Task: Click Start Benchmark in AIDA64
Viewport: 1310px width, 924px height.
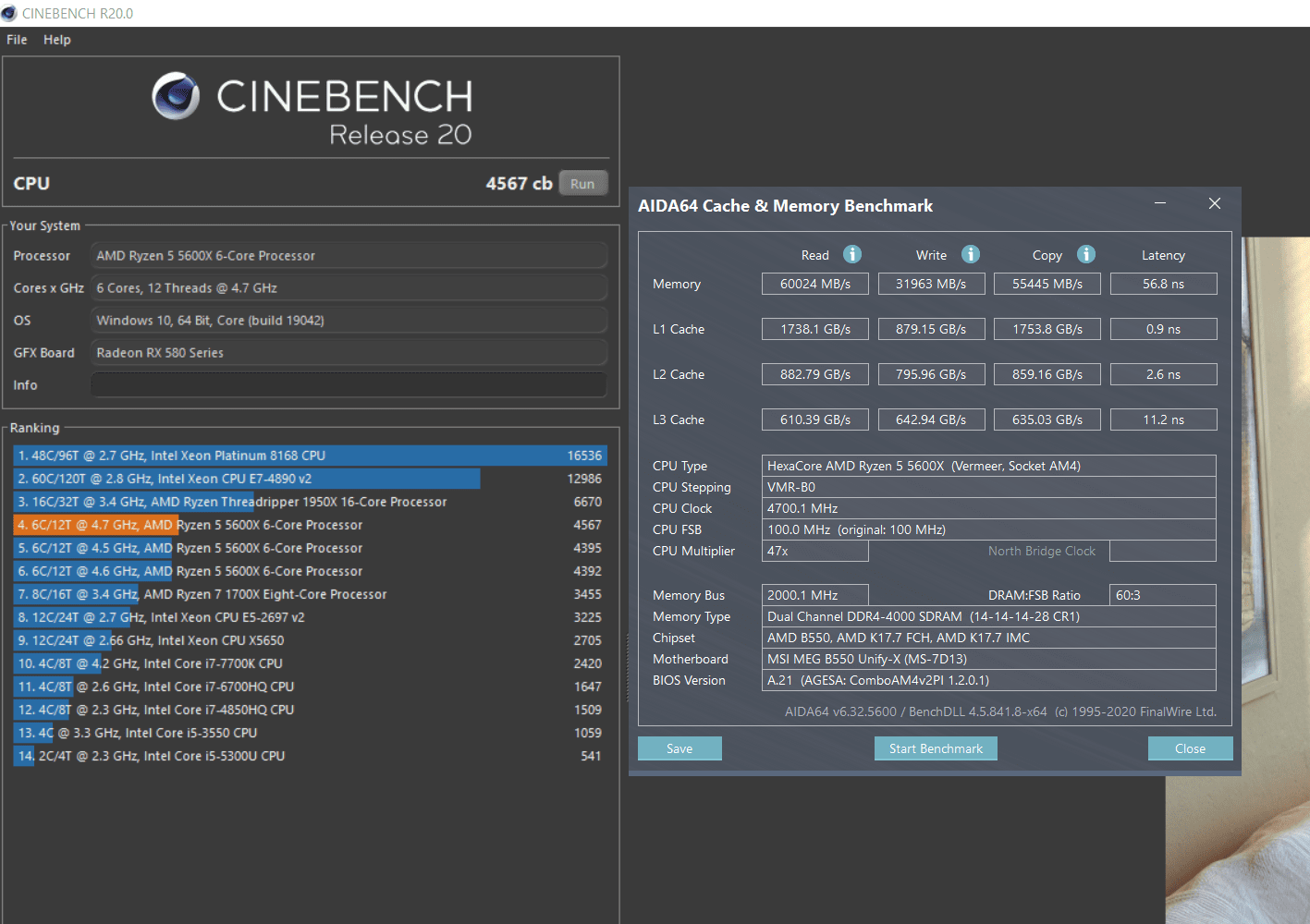Action: (x=936, y=748)
